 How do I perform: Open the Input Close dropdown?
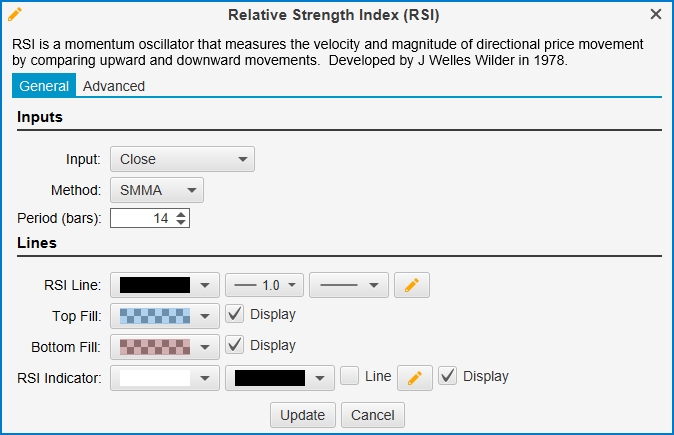pos(182,159)
